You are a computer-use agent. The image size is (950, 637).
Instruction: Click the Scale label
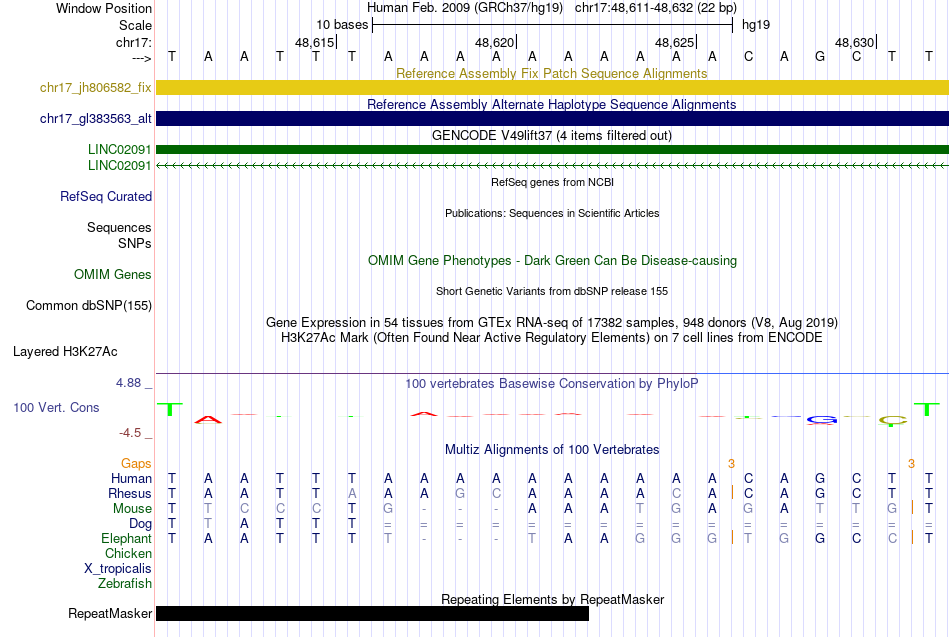pyautogui.click(x=135, y=25)
